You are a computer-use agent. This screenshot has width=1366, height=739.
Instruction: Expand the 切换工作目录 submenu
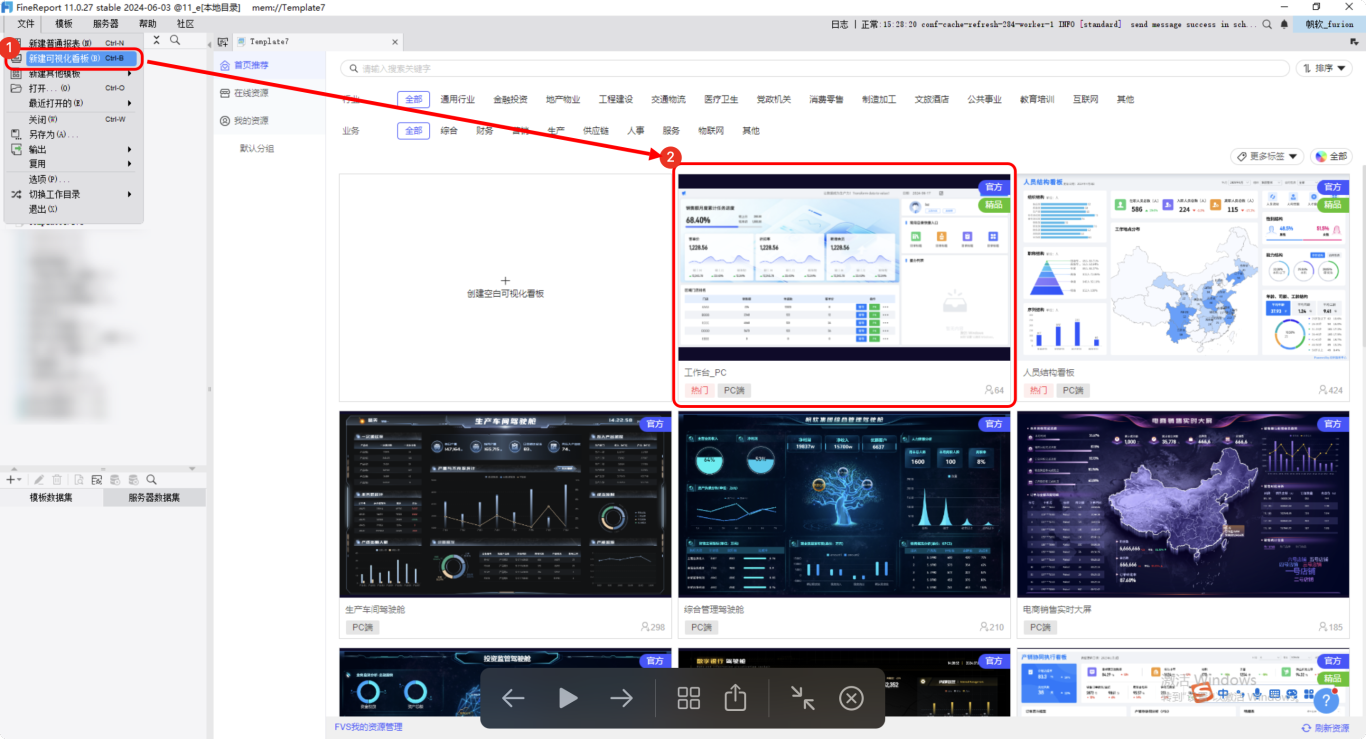[74, 194]
